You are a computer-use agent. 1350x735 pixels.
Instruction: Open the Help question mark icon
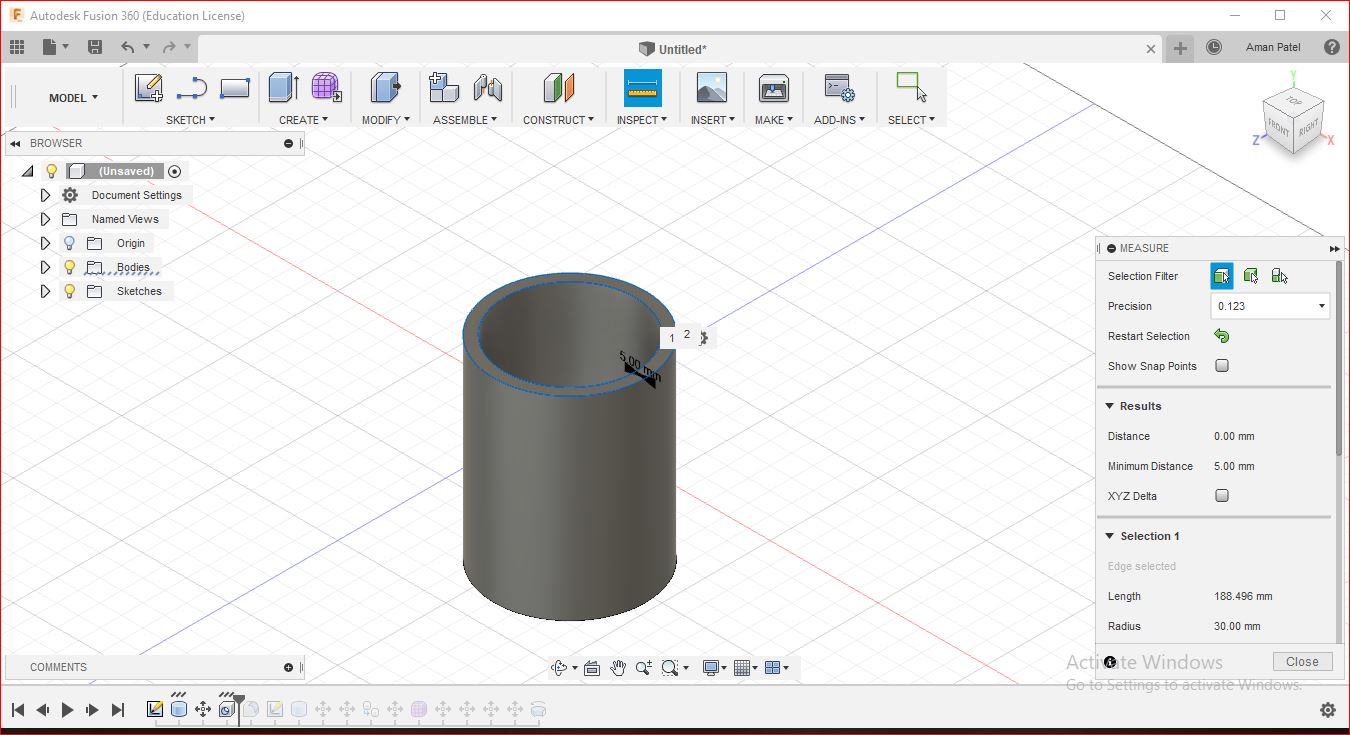click(1332, 47)
